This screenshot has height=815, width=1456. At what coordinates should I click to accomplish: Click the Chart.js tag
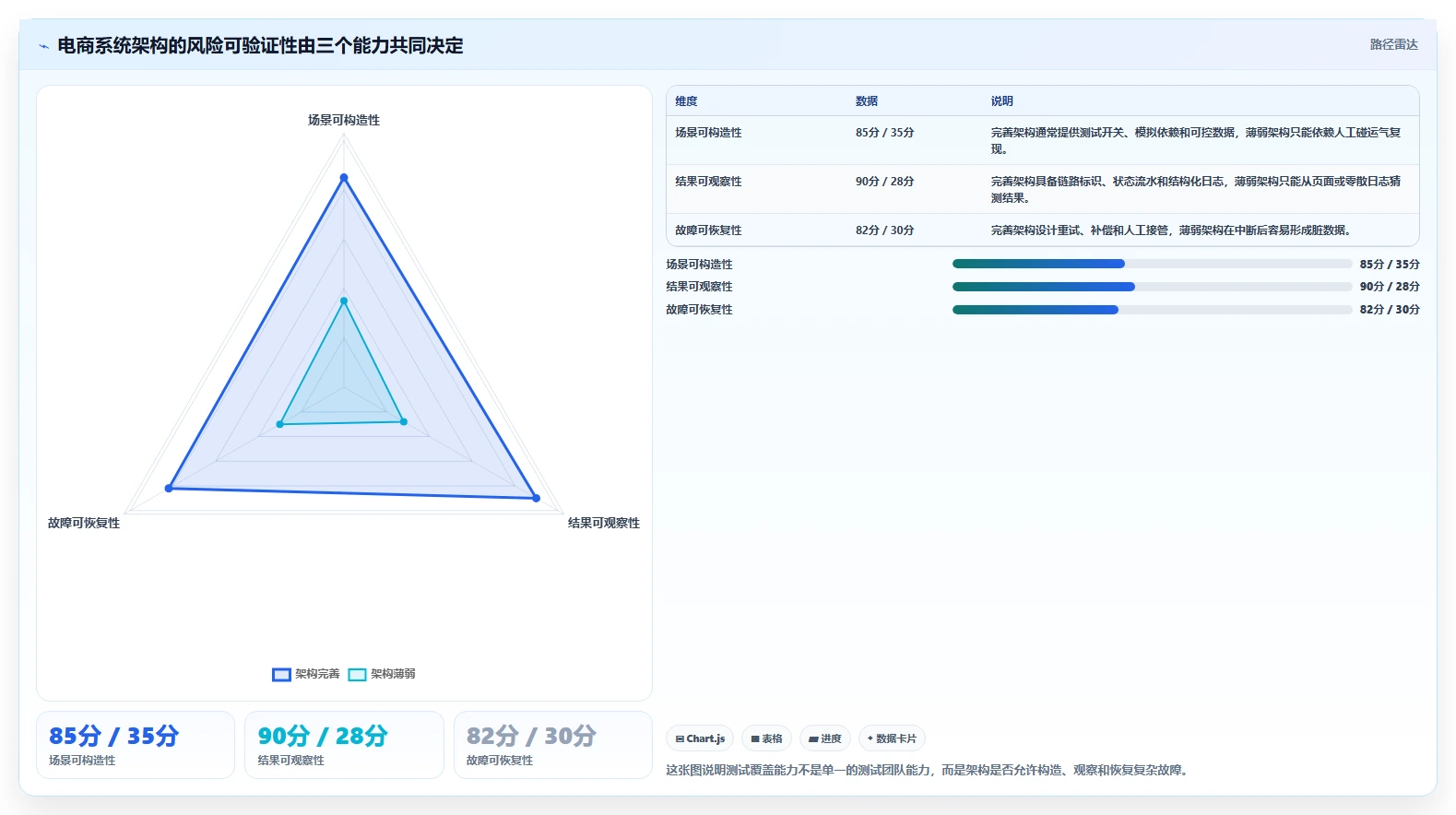tap(700, 738)
